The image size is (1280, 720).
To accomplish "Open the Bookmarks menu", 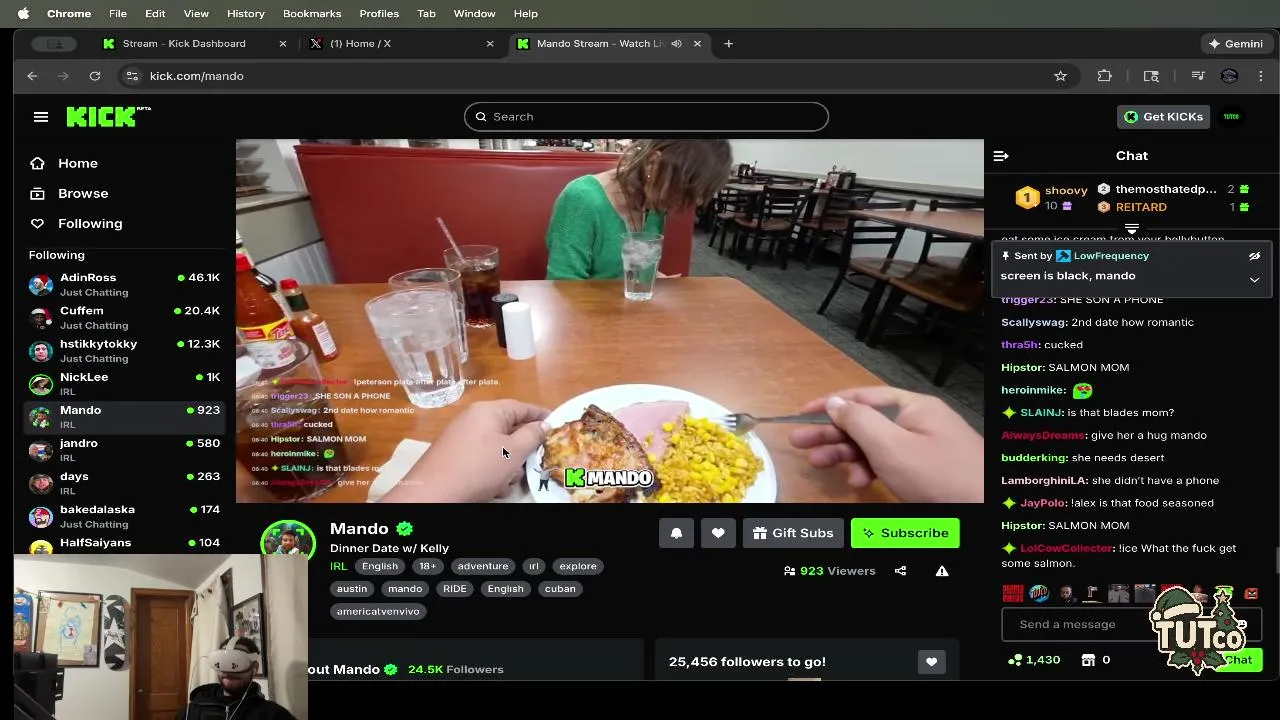I will coord(312,13).
